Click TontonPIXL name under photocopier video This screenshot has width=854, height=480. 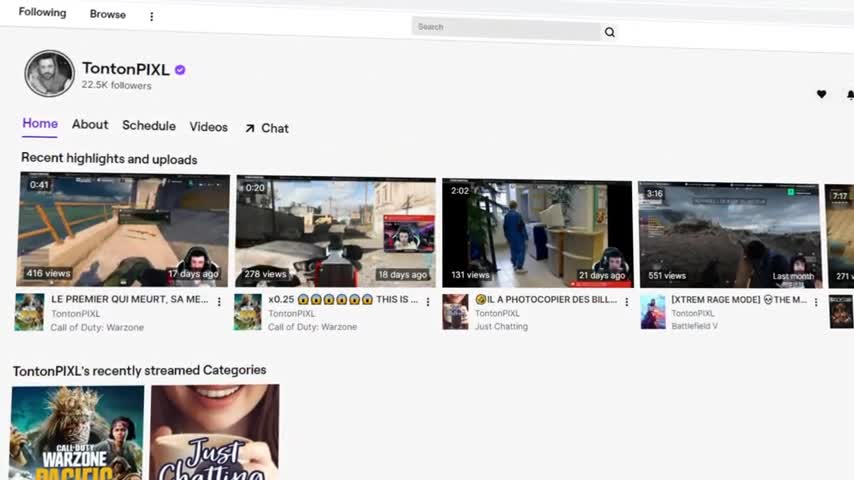click(497, 313)
